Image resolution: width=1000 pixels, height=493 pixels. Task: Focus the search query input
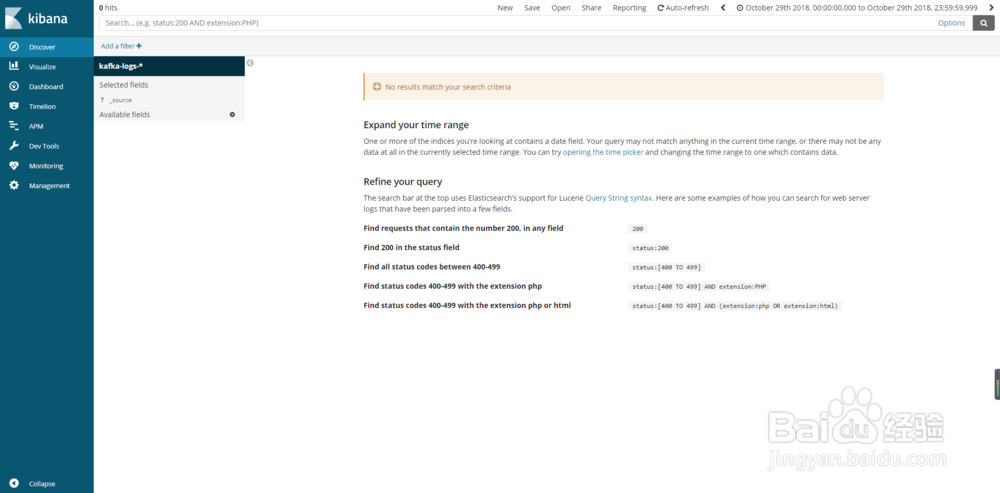coord(517,23)
